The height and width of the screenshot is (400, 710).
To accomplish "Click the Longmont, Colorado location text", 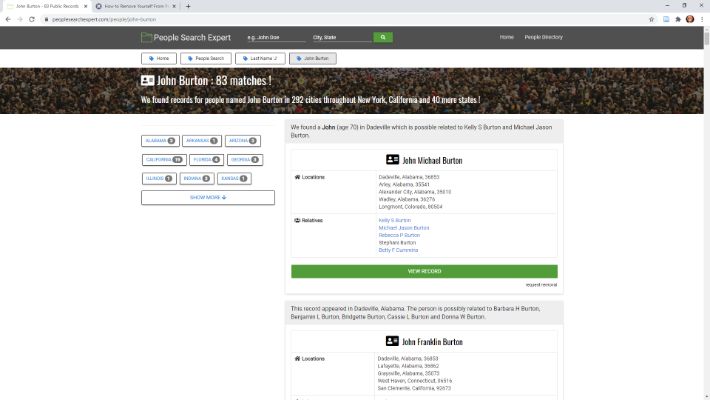I will point(410,207).
